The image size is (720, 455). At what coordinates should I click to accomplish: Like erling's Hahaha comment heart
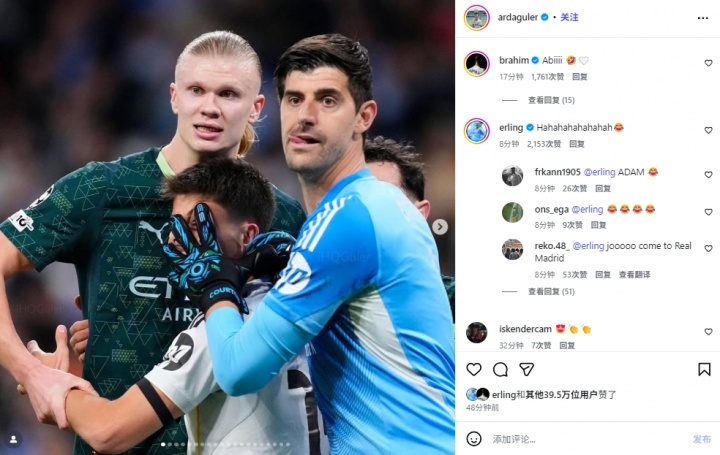tap(708, 130)
